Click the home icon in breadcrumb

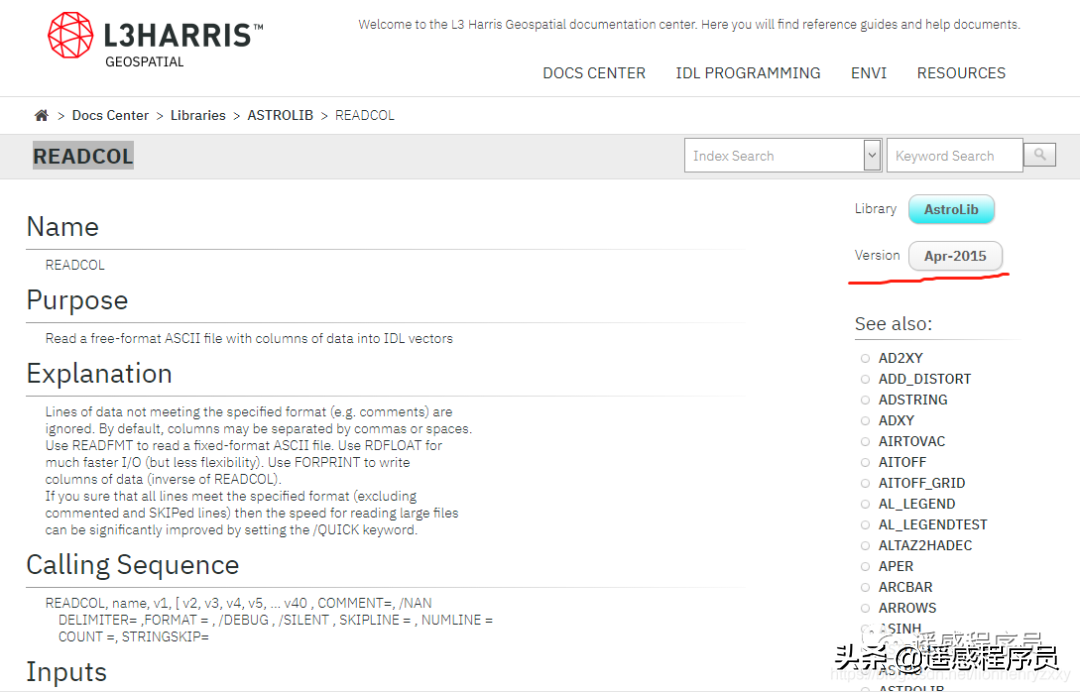[41, 116]
